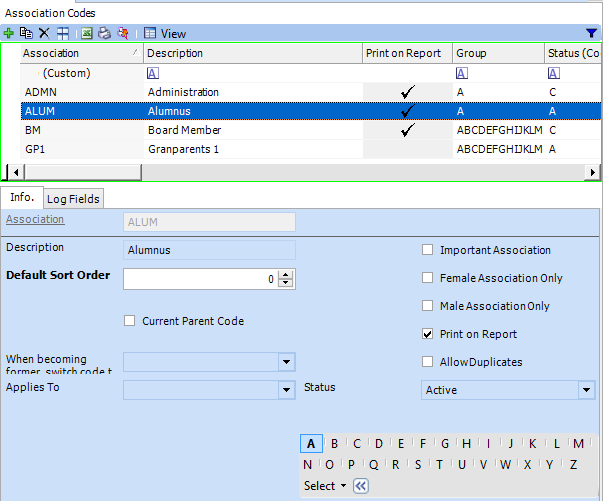Check the Female Association Only box
603x501 pixels.
427,278
